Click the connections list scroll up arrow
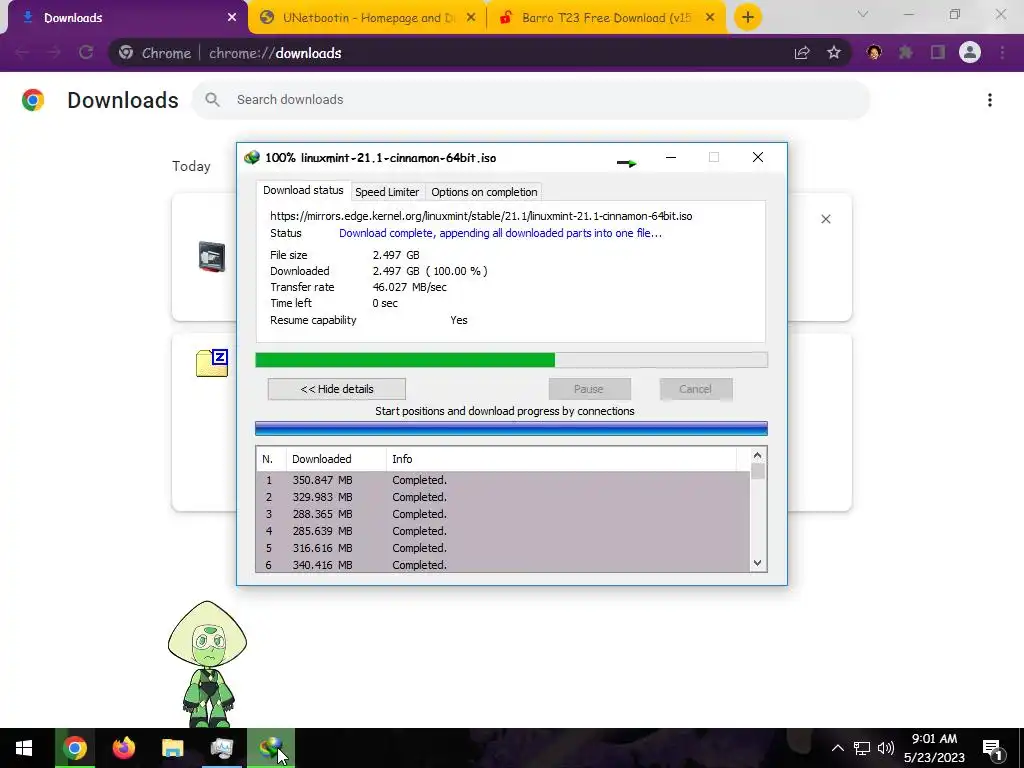The image size is (1024, 768). 758,456
